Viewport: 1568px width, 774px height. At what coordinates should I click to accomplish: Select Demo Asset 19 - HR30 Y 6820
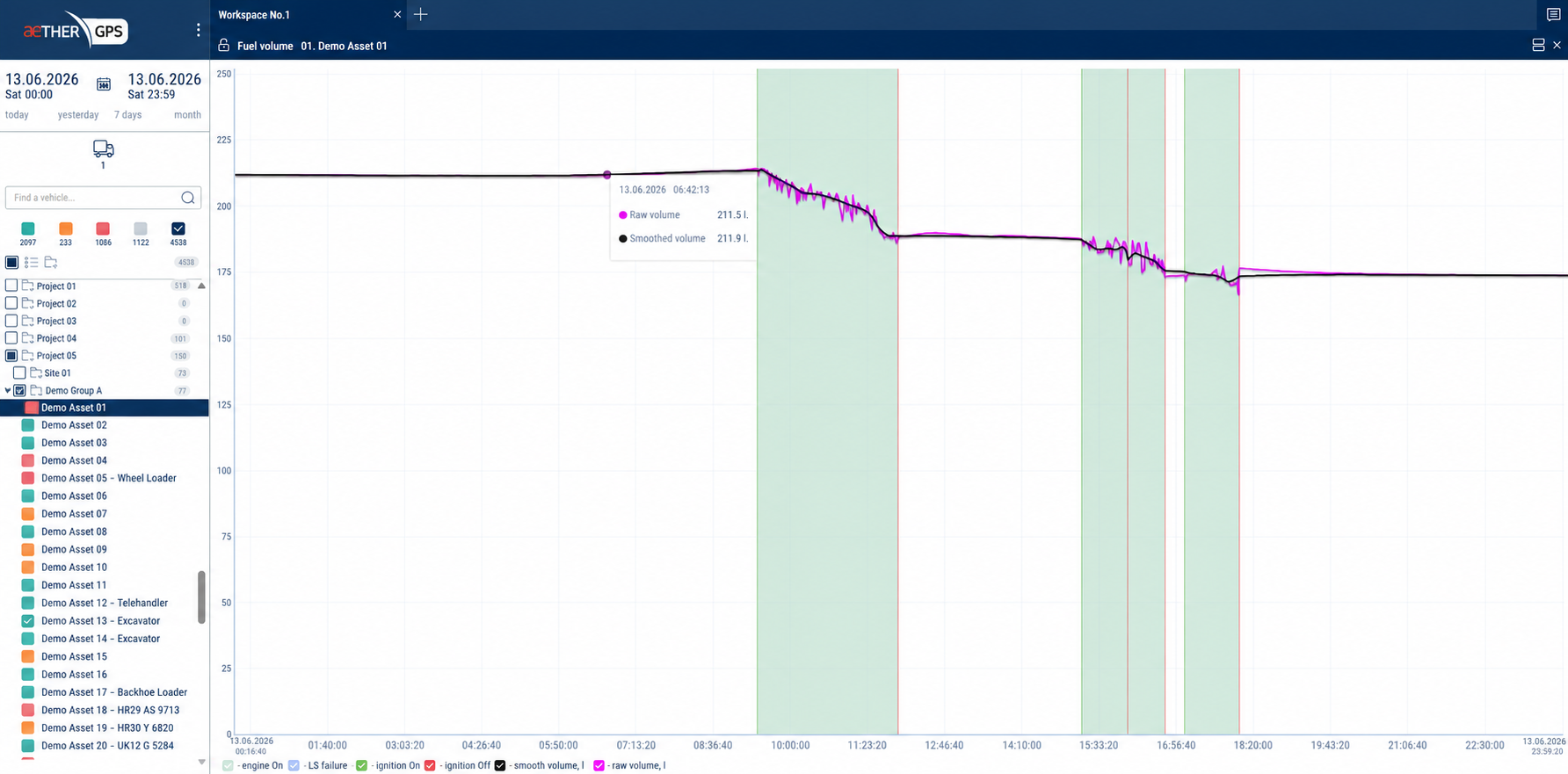tap(107, 727)
